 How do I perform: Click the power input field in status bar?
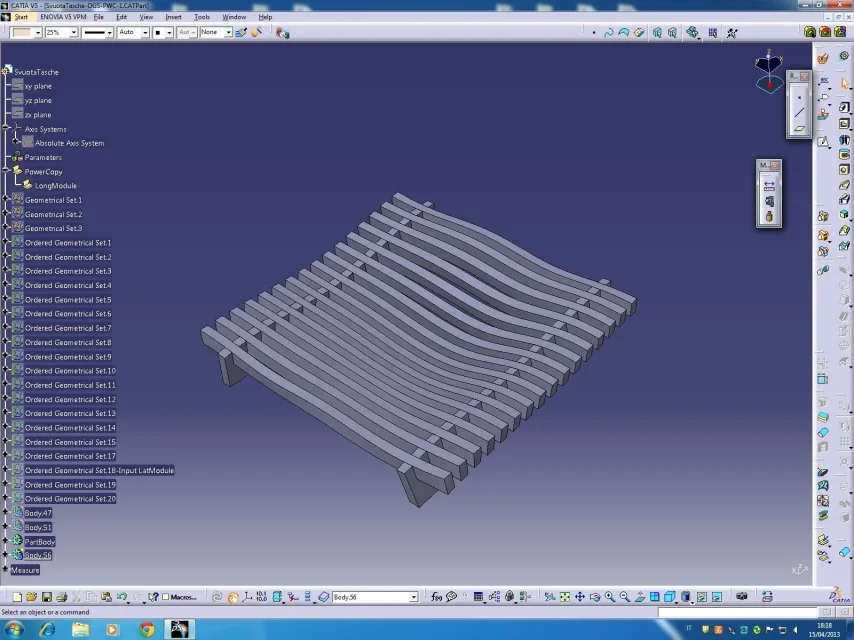[x=737, y=612]
